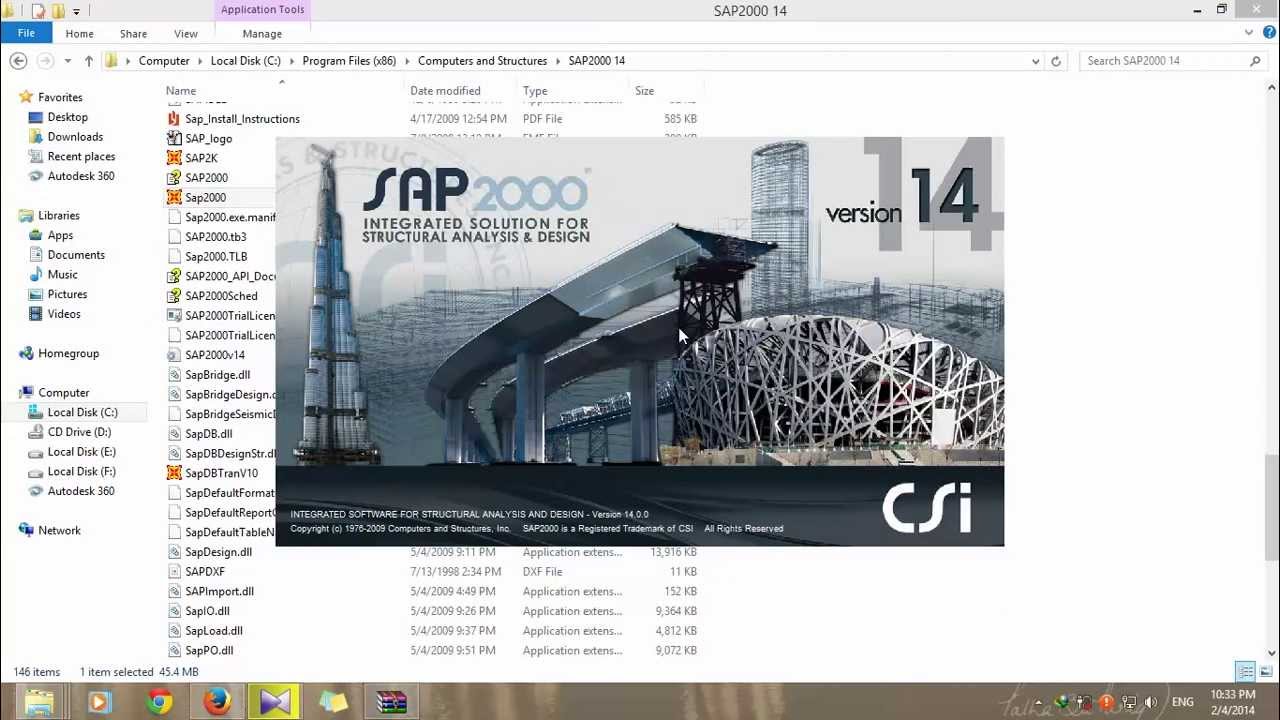1280x720 pixels.
Task: Expand the ribbon with the chevron
Action: tap(1248, 33)
